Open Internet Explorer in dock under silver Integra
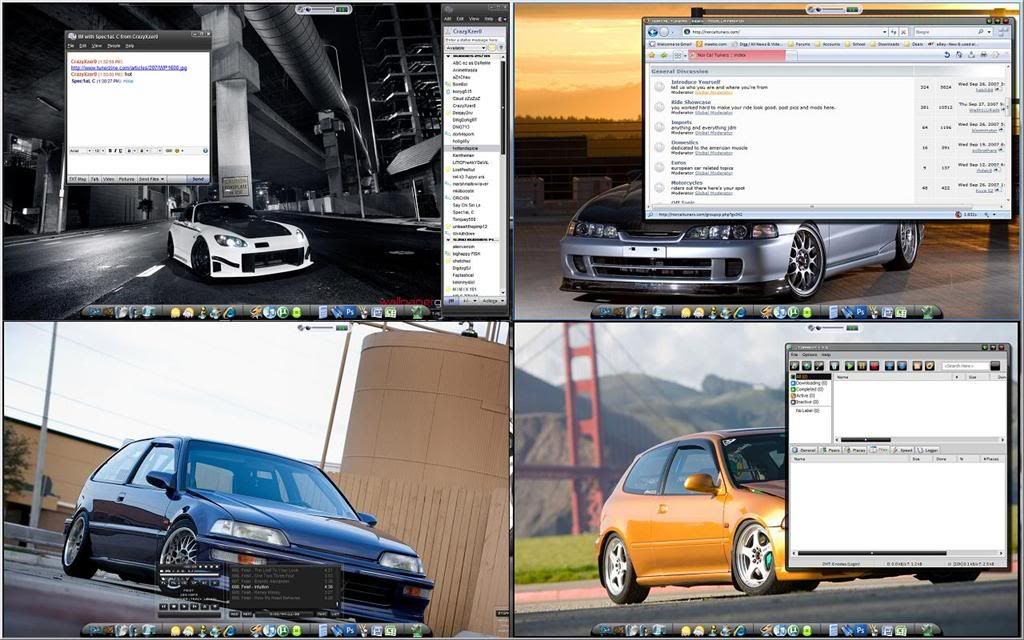Image resolution: width=1024 pixels, height=640 pixels. coord(741,312)
